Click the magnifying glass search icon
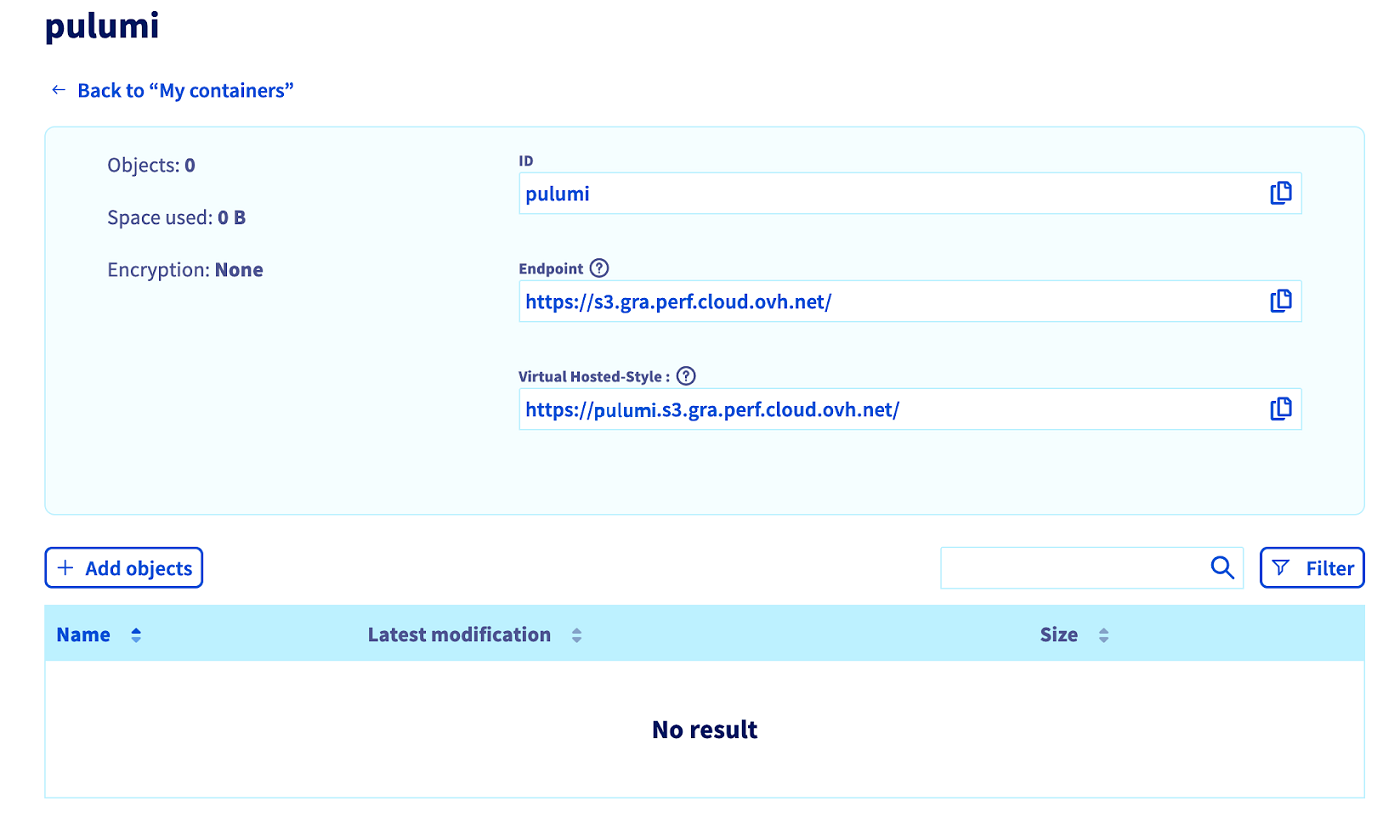Image resolution: width=1400 pixels, height=829 pixels. point(1222,568)
